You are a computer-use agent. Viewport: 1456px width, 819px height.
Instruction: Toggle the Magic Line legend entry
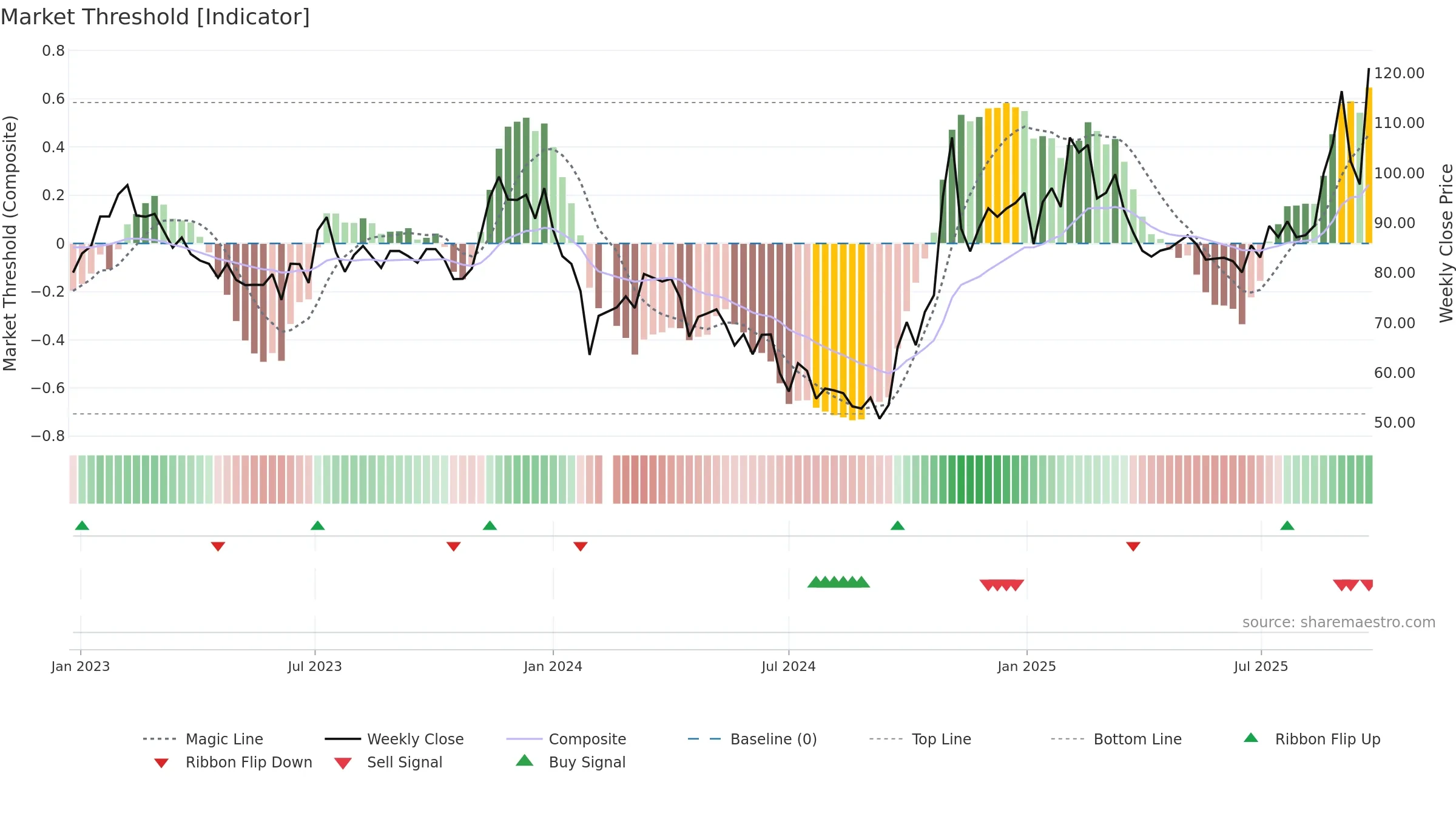(203, 739)
